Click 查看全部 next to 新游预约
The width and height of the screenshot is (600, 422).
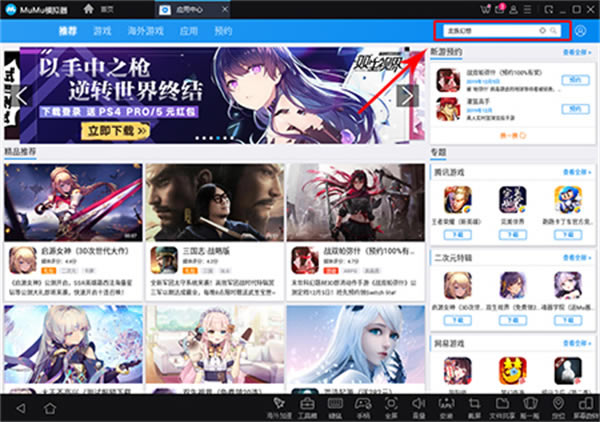577,52
